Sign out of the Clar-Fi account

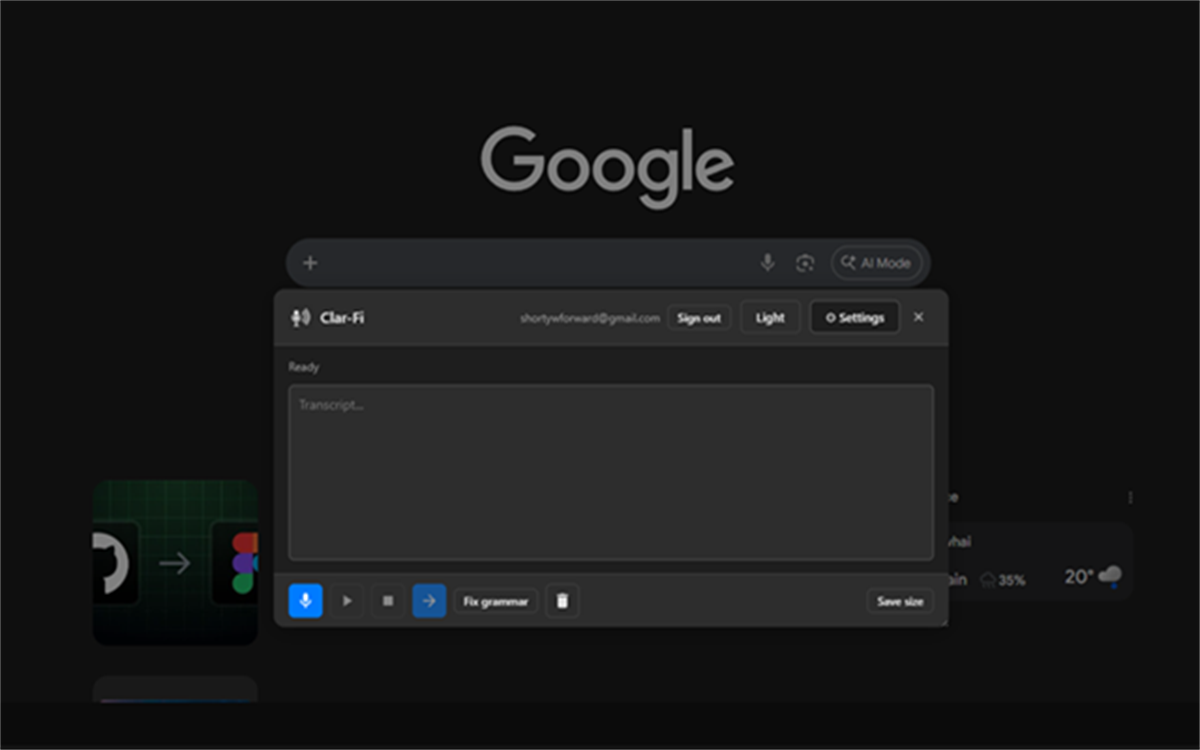point(699,318)
